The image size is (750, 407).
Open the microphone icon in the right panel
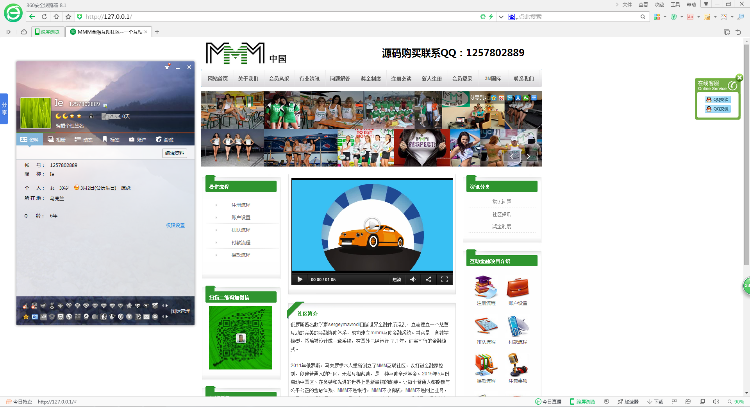[x=518, y=365]
